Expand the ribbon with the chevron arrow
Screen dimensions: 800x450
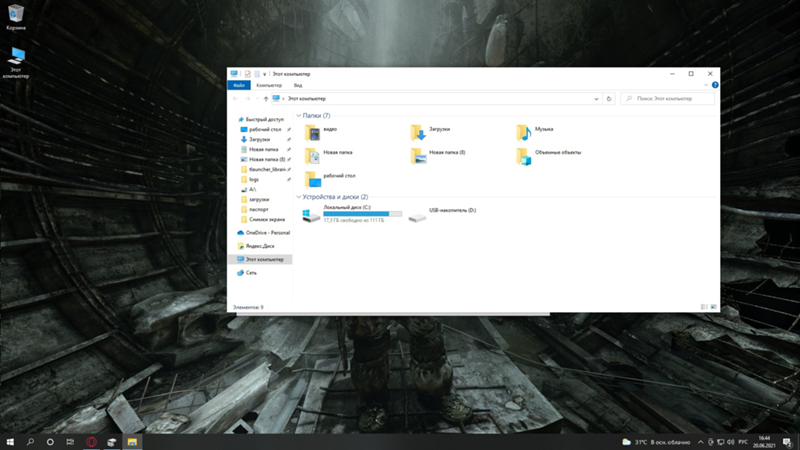(x=706, y=85)
